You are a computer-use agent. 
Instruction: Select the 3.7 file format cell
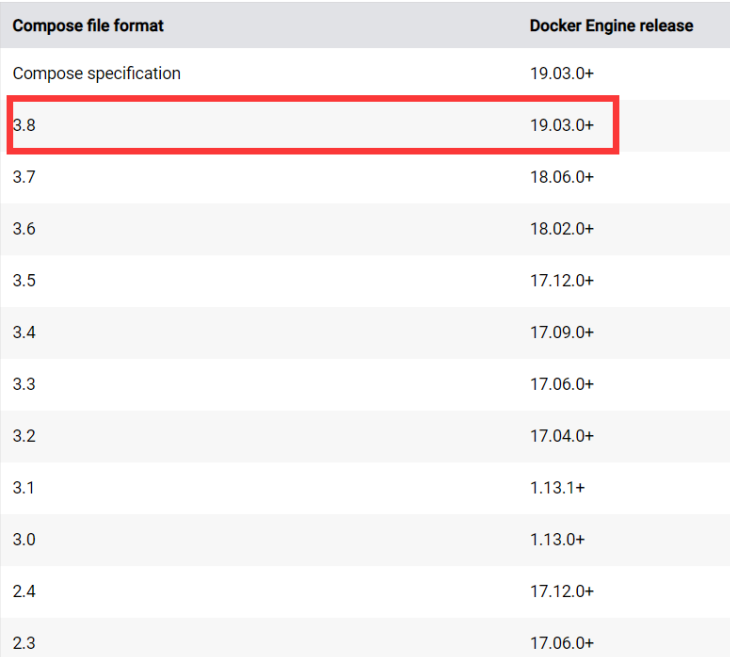[24, 177]
